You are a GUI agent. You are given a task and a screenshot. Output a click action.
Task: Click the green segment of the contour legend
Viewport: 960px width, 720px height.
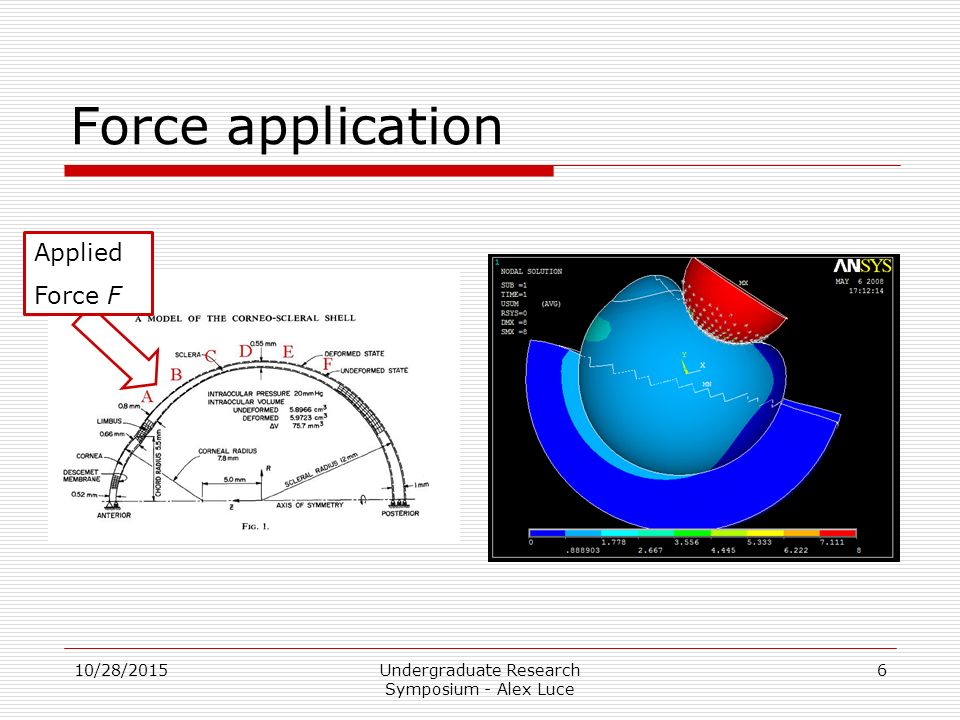(x=692, y=533)
